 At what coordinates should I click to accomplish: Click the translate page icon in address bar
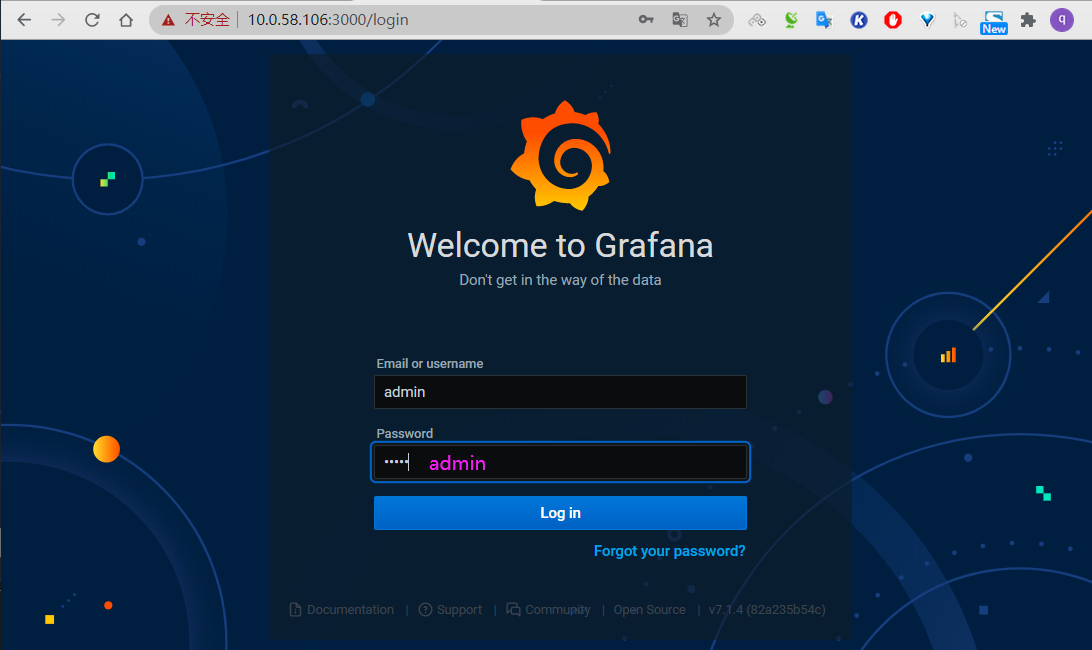(680, 20)
